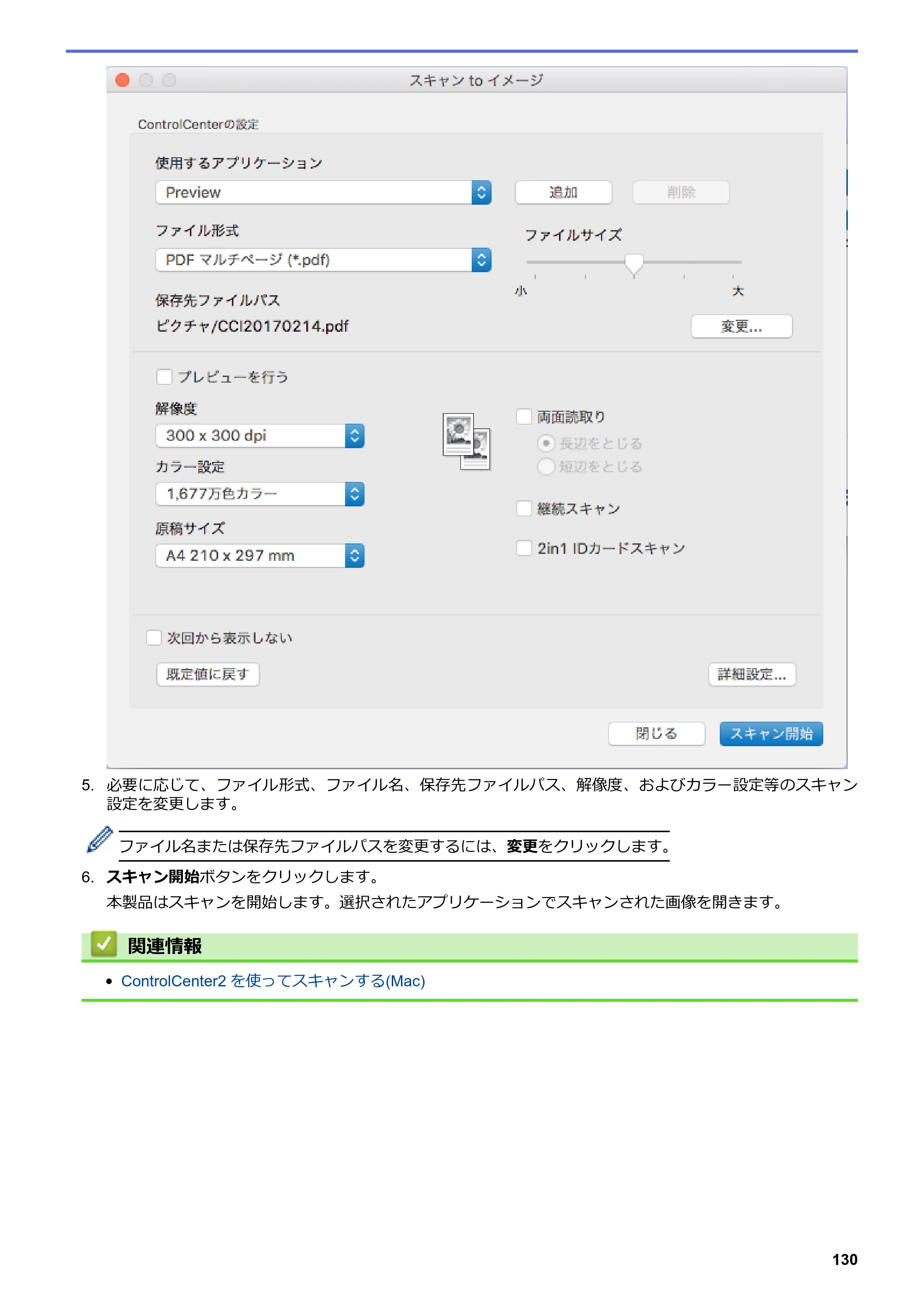Open the カラー設定 1,677万色カラー dropdown
The image size is (924, 1307).
(260, 493)
